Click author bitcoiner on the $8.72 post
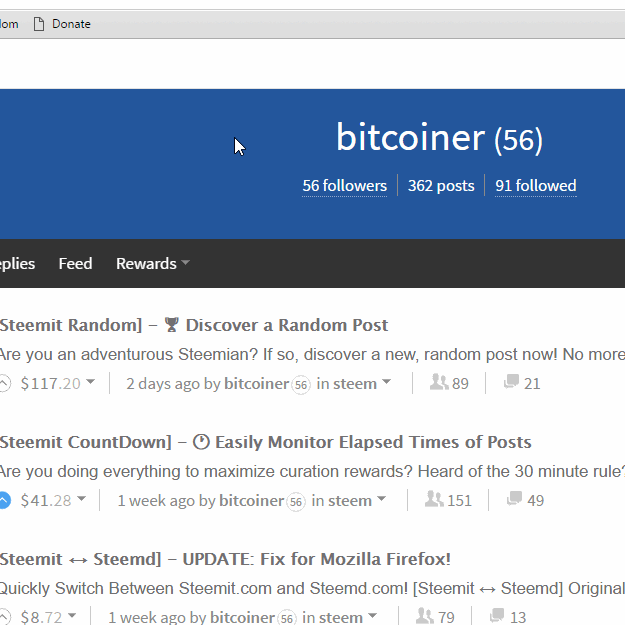 click(242, 617)
